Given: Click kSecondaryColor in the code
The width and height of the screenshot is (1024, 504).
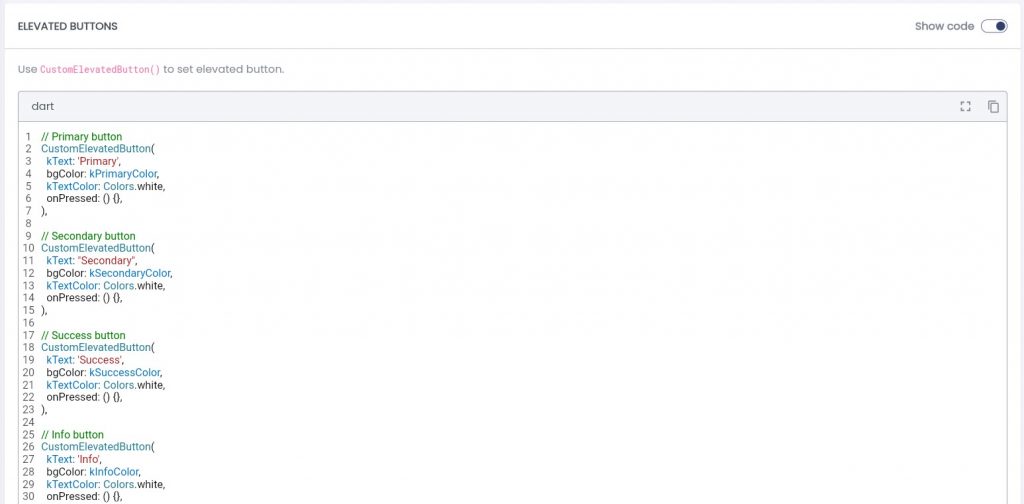Looking at the screenshot, I should click(x=130, y=273).
